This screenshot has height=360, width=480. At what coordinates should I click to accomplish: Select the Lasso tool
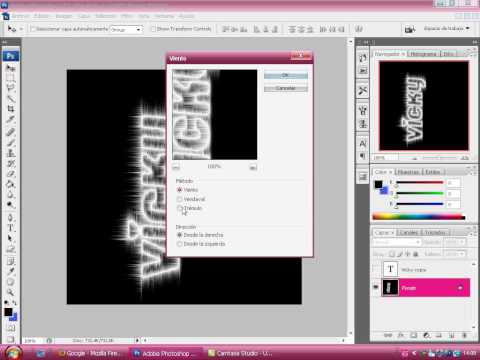[11, 88]
